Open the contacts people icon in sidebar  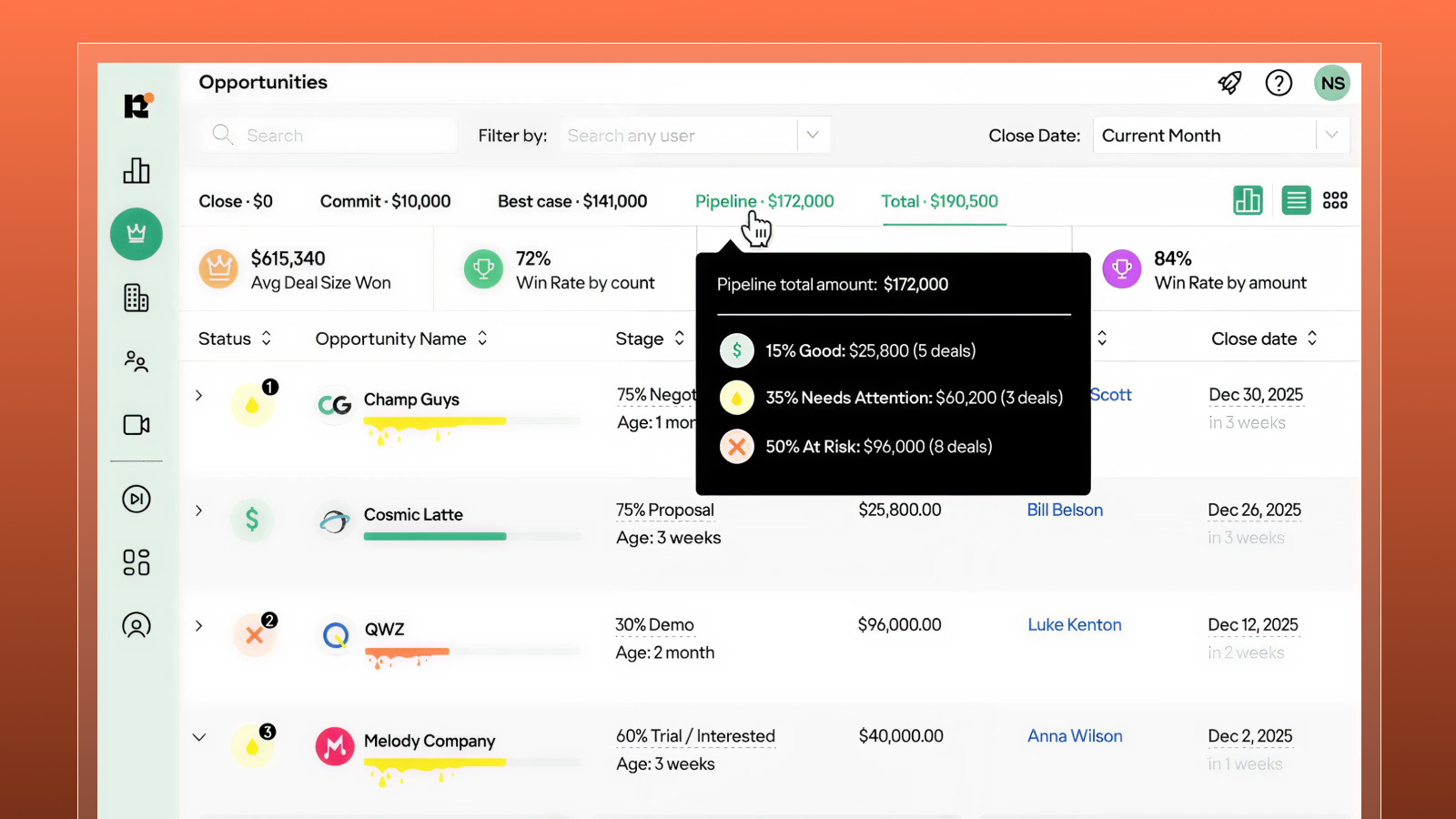tap(136, 361)
